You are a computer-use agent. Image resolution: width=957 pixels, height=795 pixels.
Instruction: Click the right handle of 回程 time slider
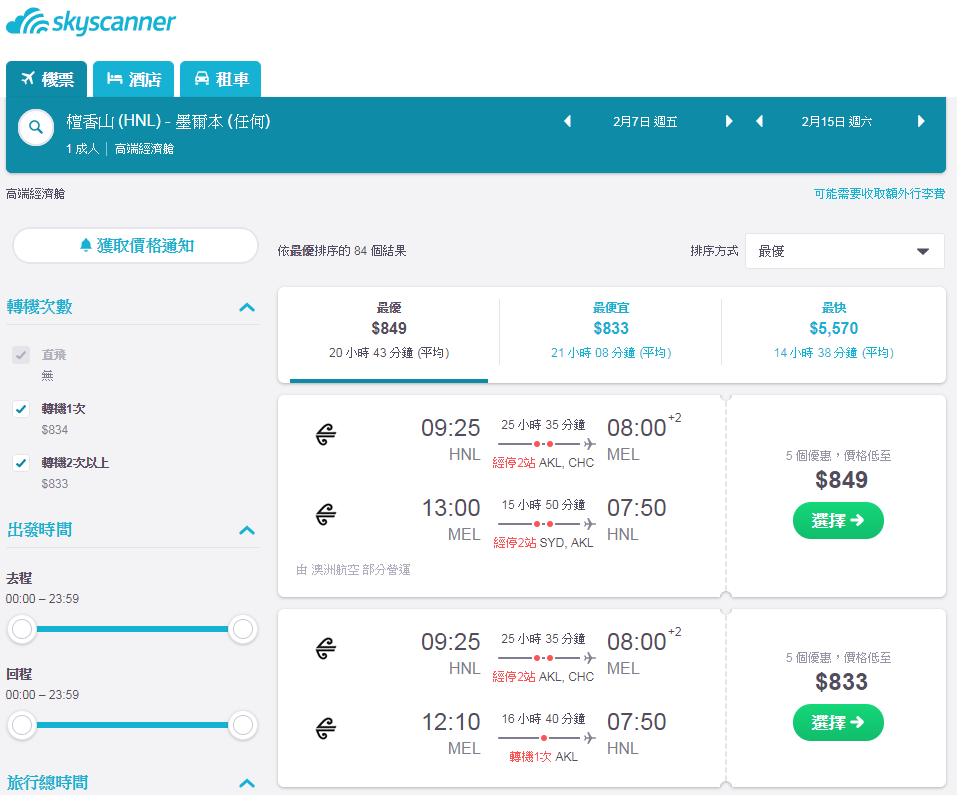point(243,725)
